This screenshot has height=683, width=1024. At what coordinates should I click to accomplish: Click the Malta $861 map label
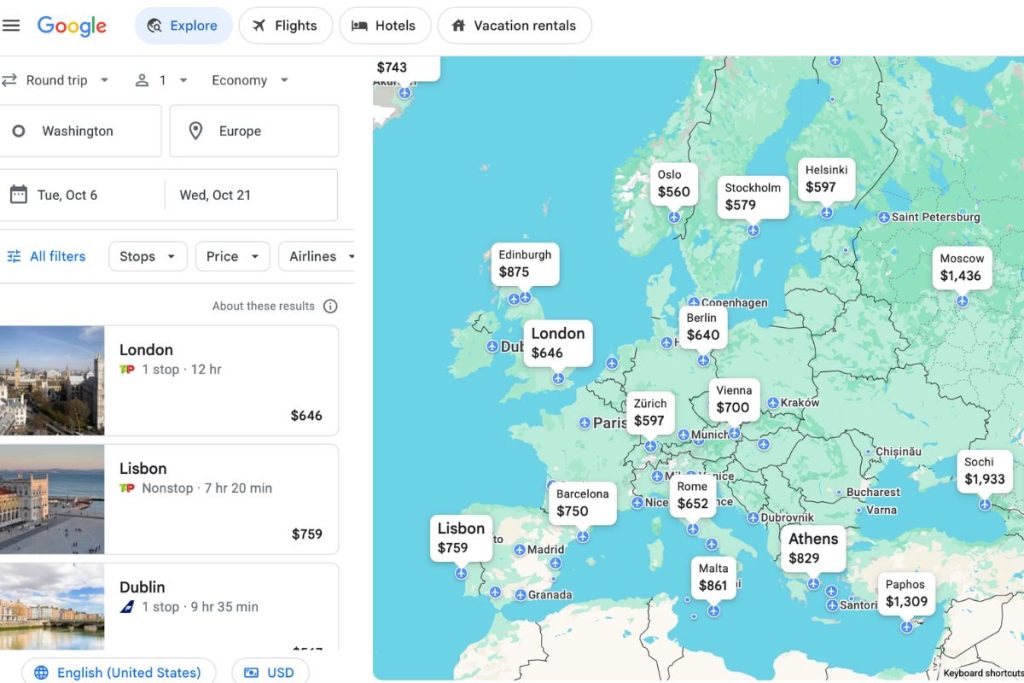coord(713,577)
